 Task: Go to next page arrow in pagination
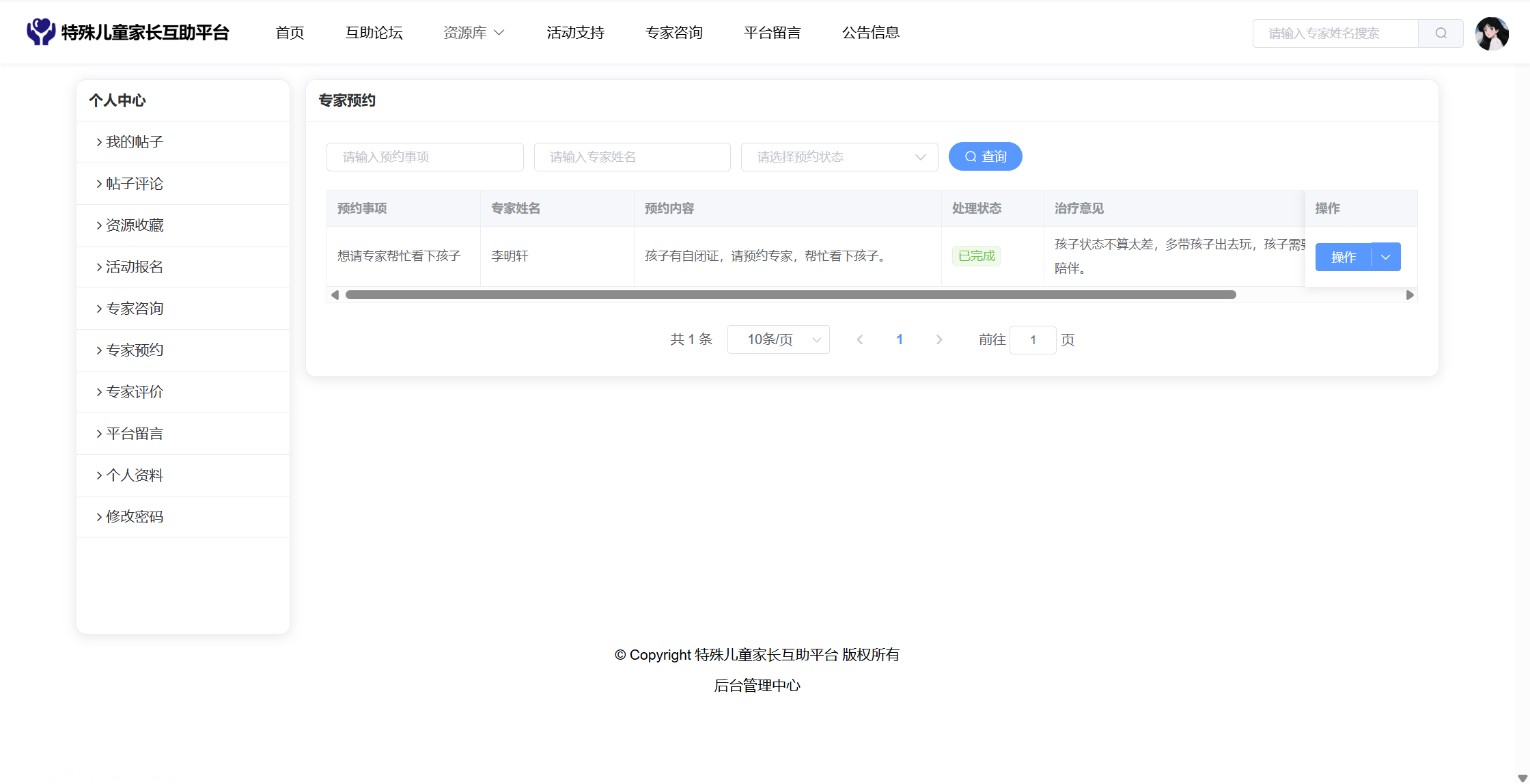point(939,339)
